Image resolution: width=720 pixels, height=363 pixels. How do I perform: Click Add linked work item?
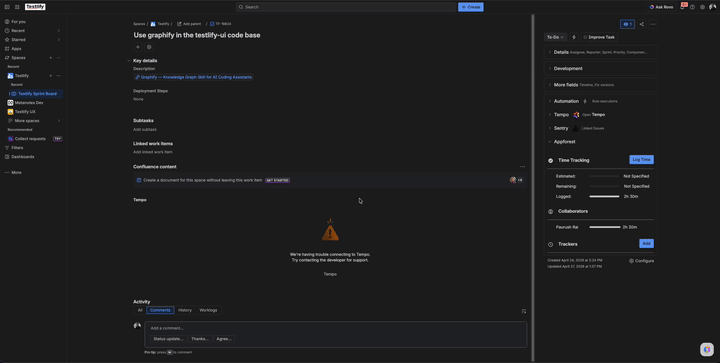[153, 152]
